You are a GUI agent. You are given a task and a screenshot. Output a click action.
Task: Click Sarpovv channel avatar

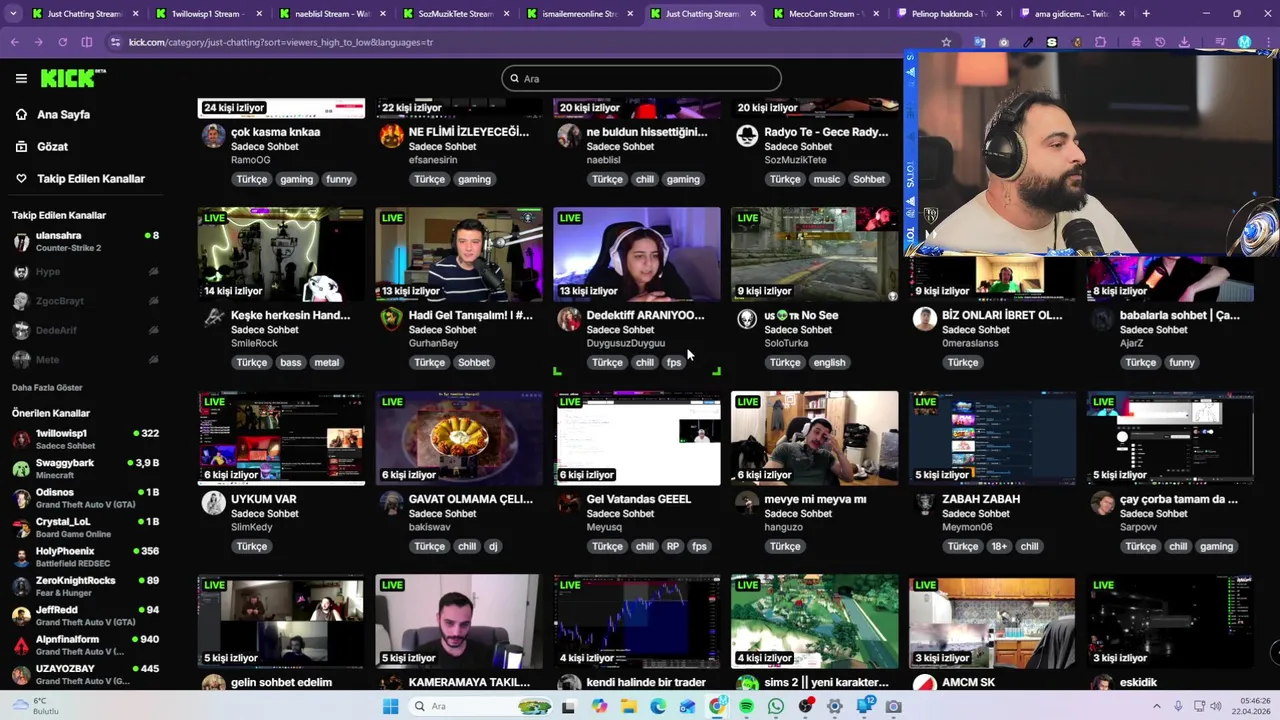click(x=1103, y=503)
